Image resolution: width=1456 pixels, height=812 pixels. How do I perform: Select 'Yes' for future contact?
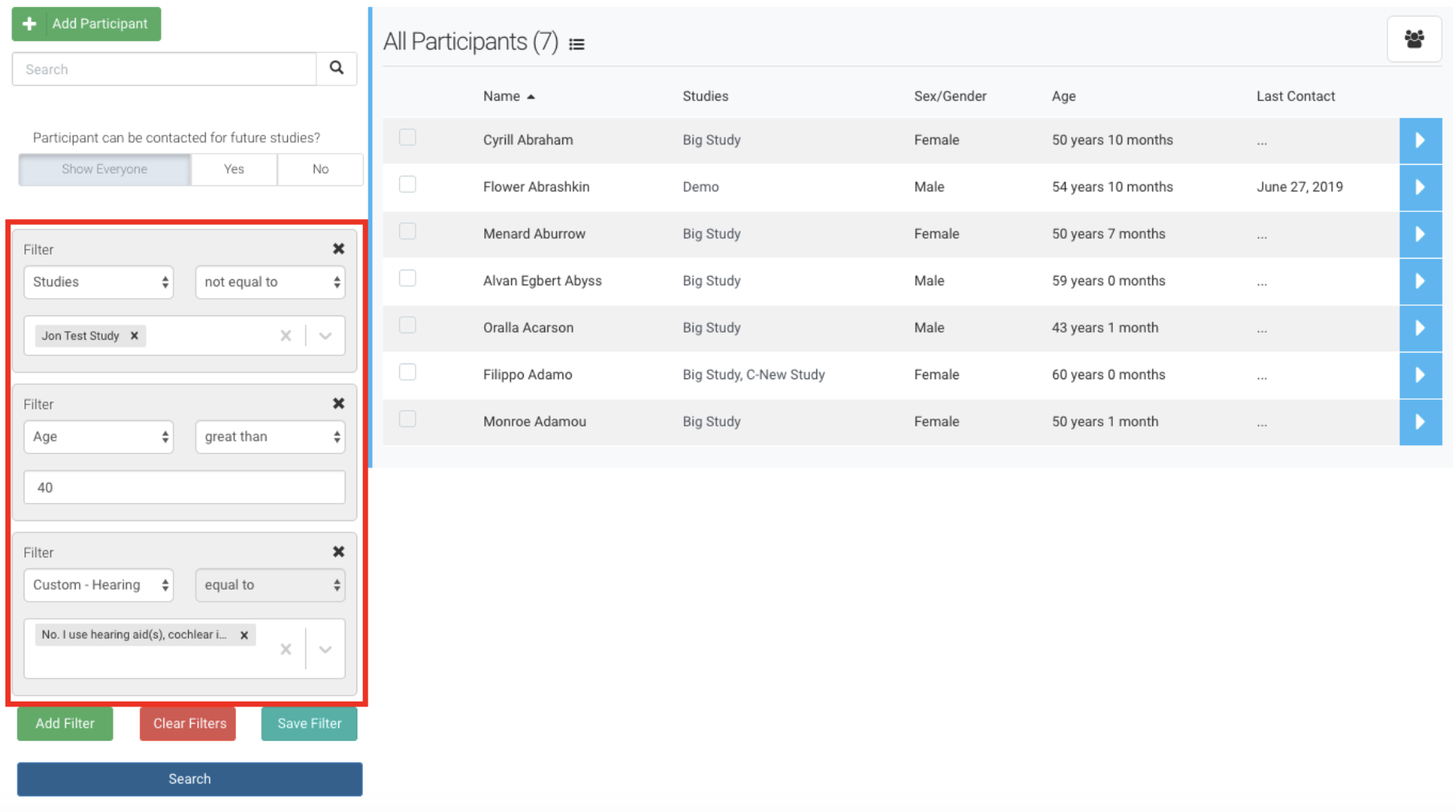pyautogui.click(x=234, y=169)
